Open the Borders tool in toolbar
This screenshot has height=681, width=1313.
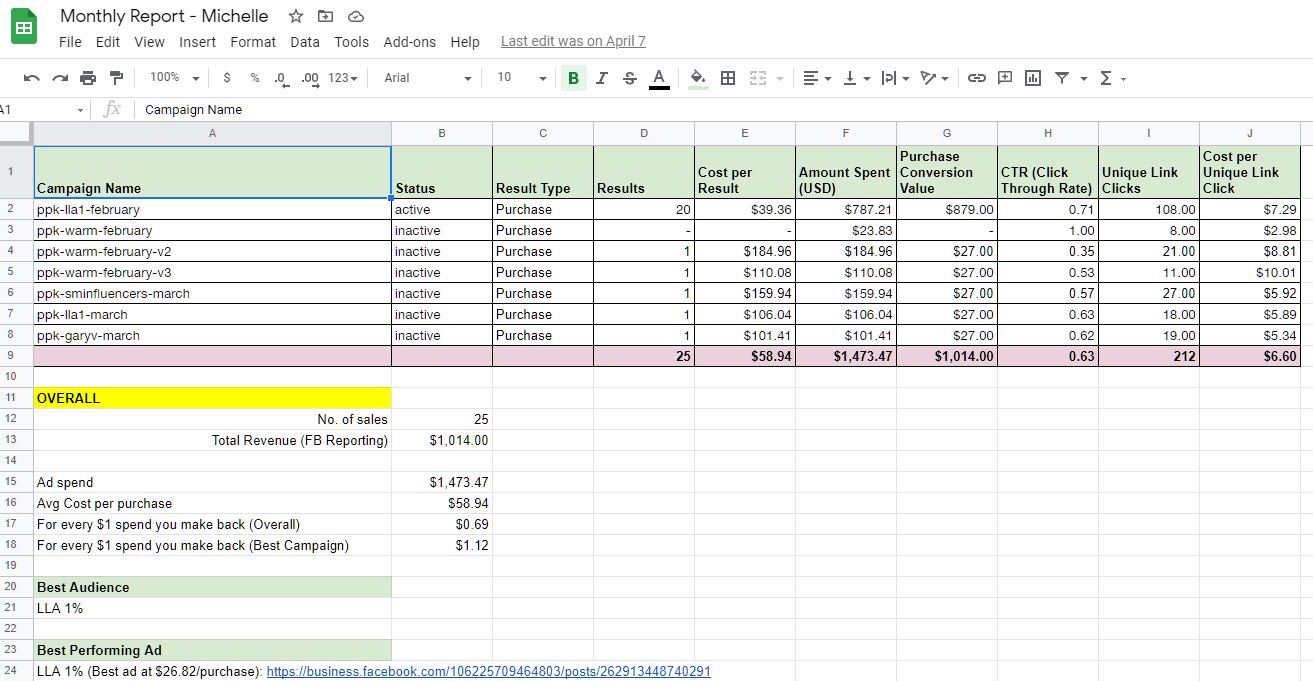click(x=728, y=78)
